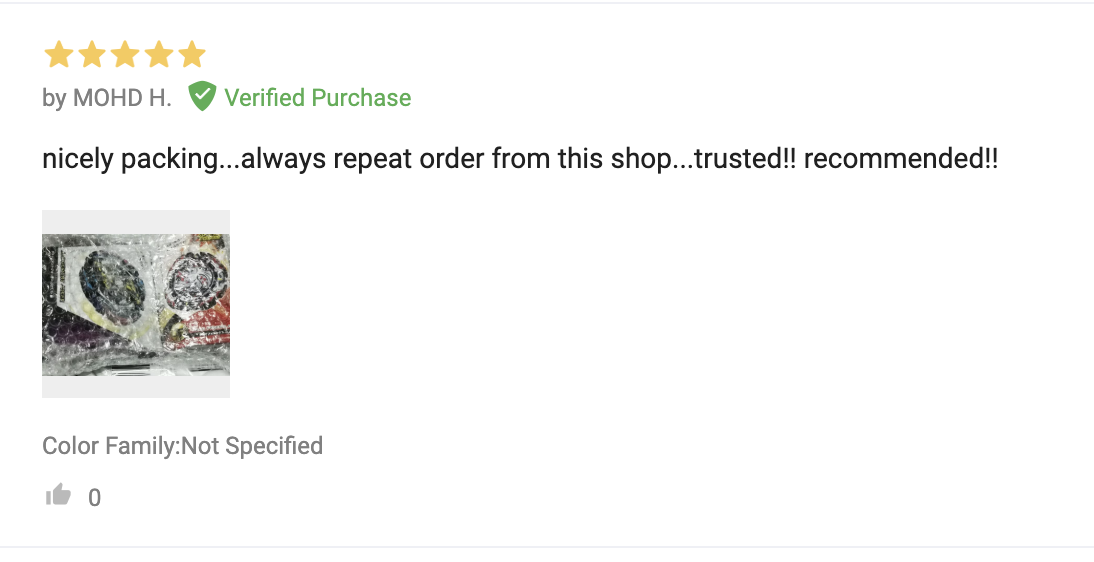Click the third rating star

[125, 54]
